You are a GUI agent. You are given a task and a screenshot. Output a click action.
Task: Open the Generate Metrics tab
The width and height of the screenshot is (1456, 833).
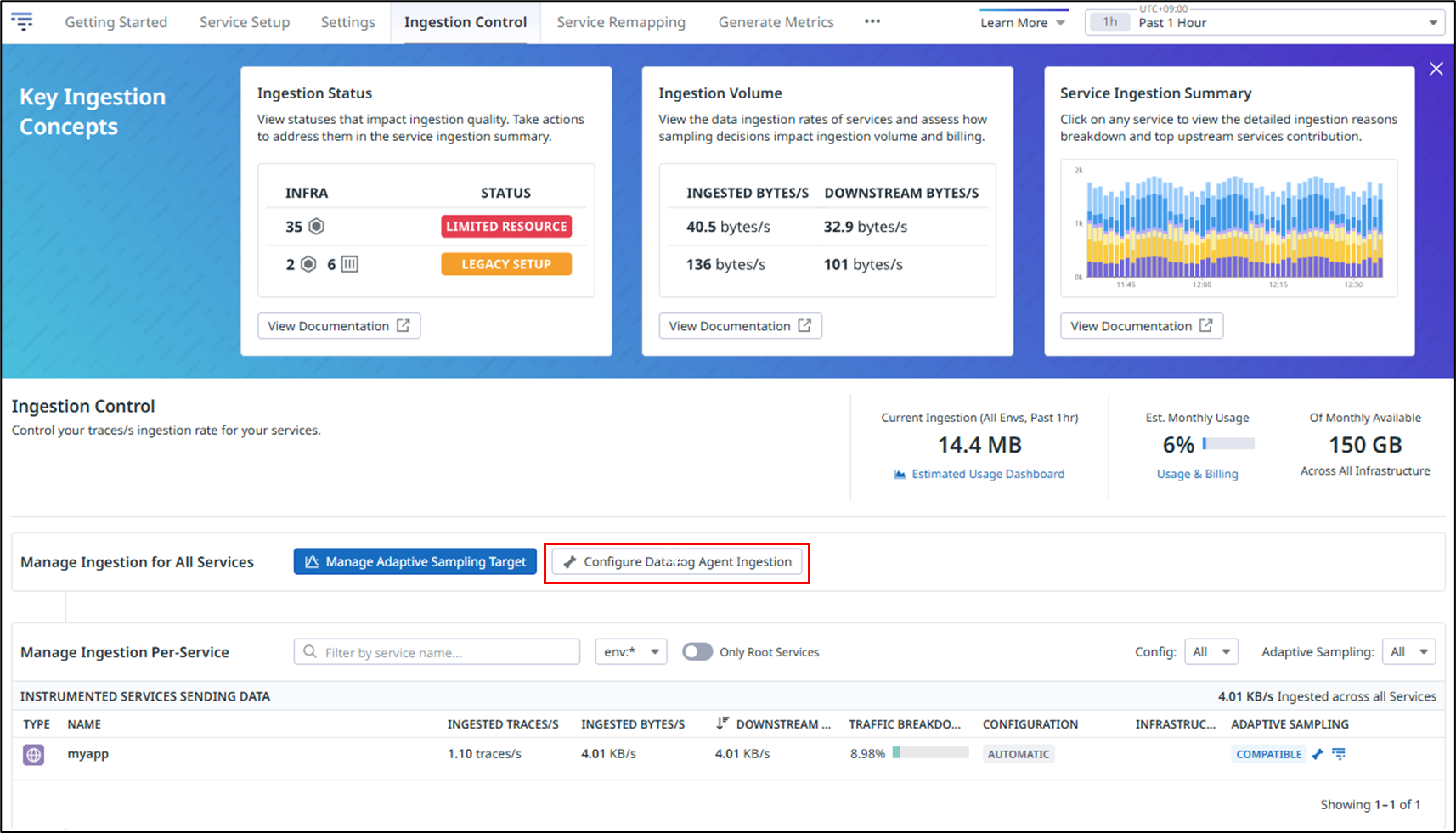(x=776, y=22)
